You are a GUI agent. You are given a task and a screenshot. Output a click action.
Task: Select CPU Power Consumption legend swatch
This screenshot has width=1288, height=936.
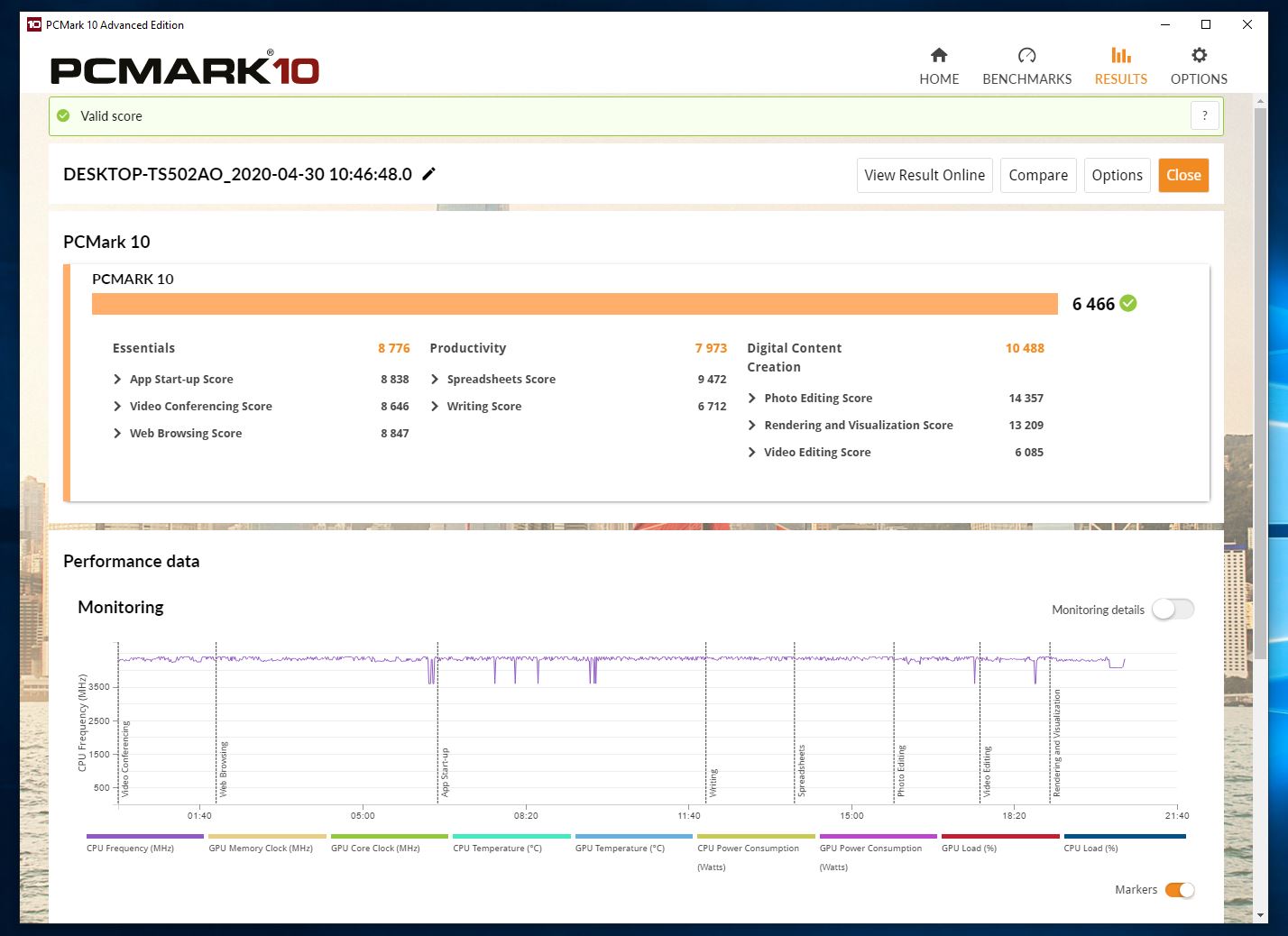[x=756, y=836]
